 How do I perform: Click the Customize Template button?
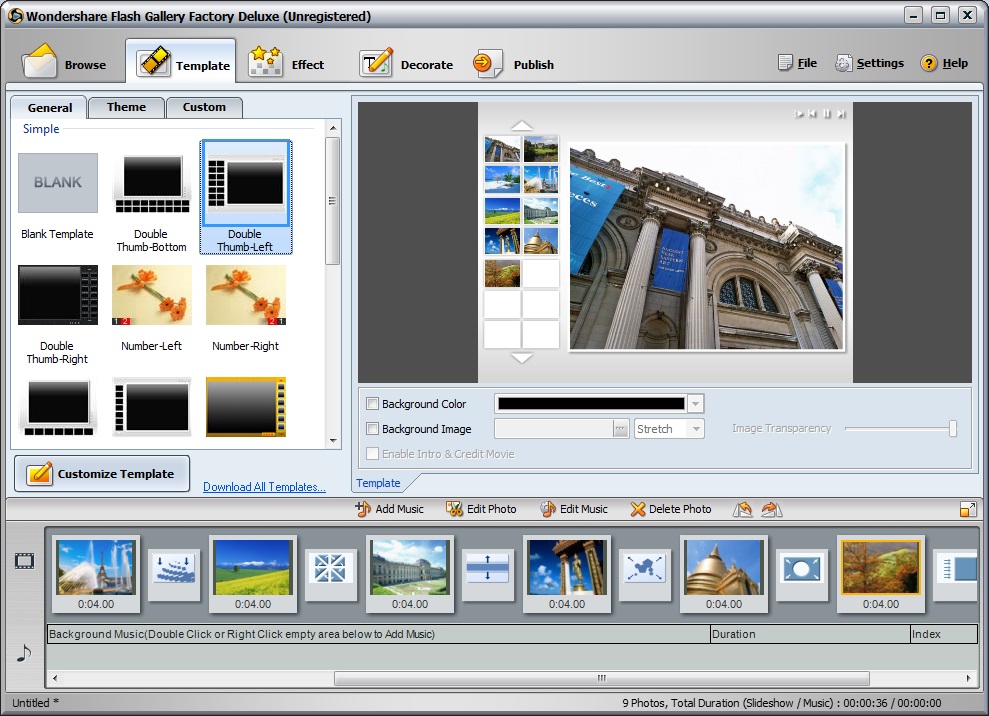click(101, 473)
